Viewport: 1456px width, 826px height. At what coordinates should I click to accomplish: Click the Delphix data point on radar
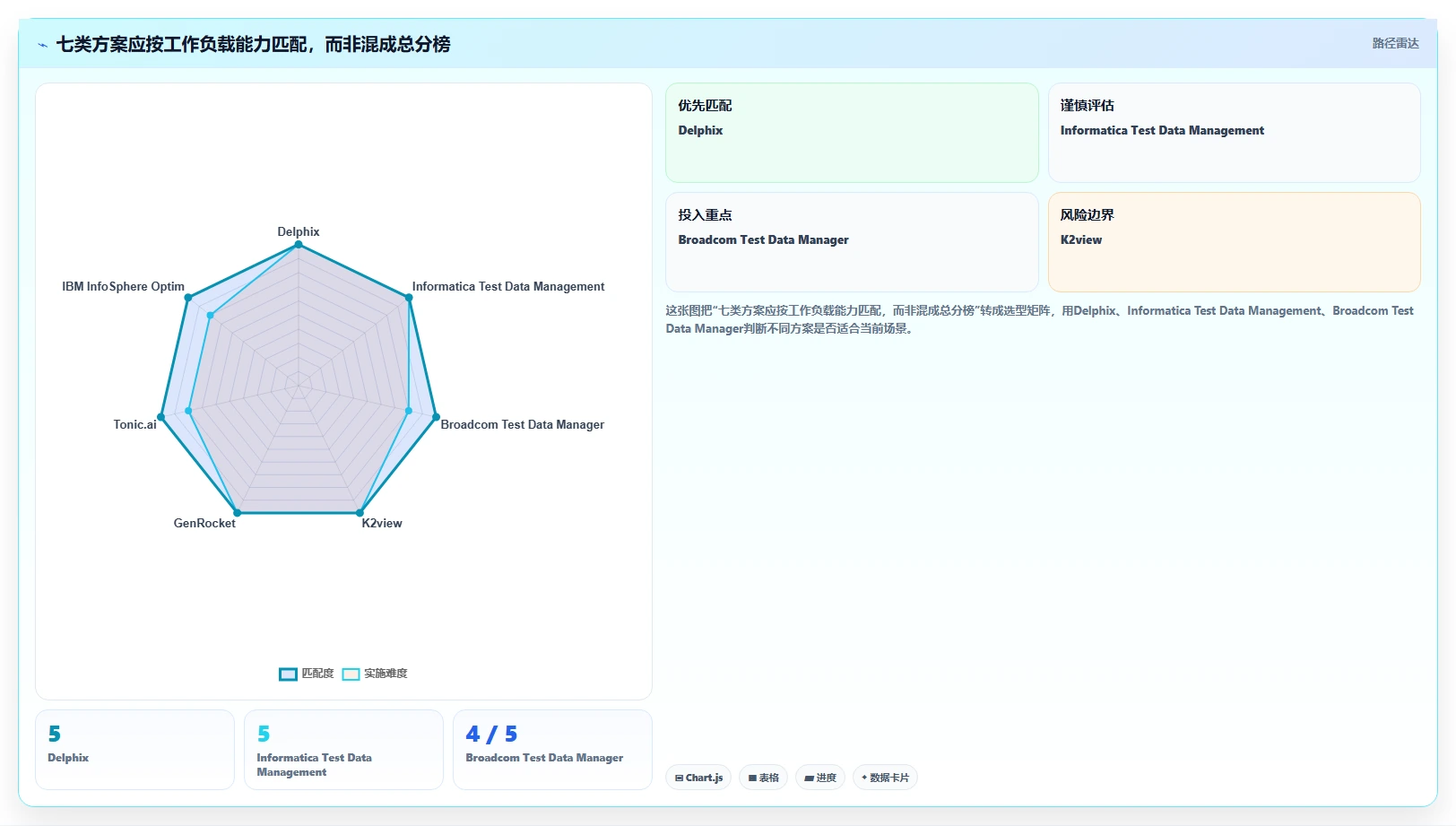click(299, 244)
